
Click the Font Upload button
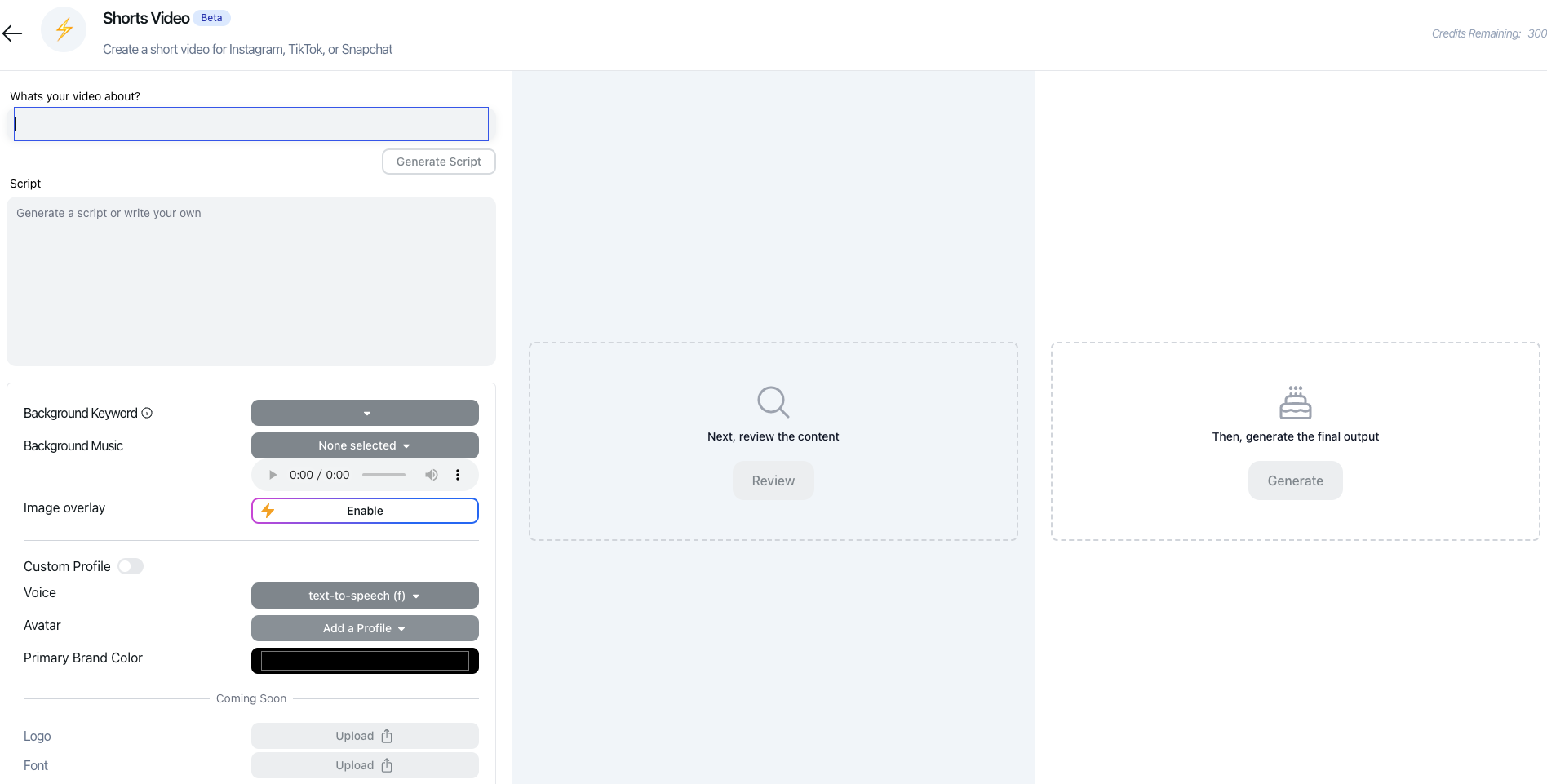pos(365,765)
